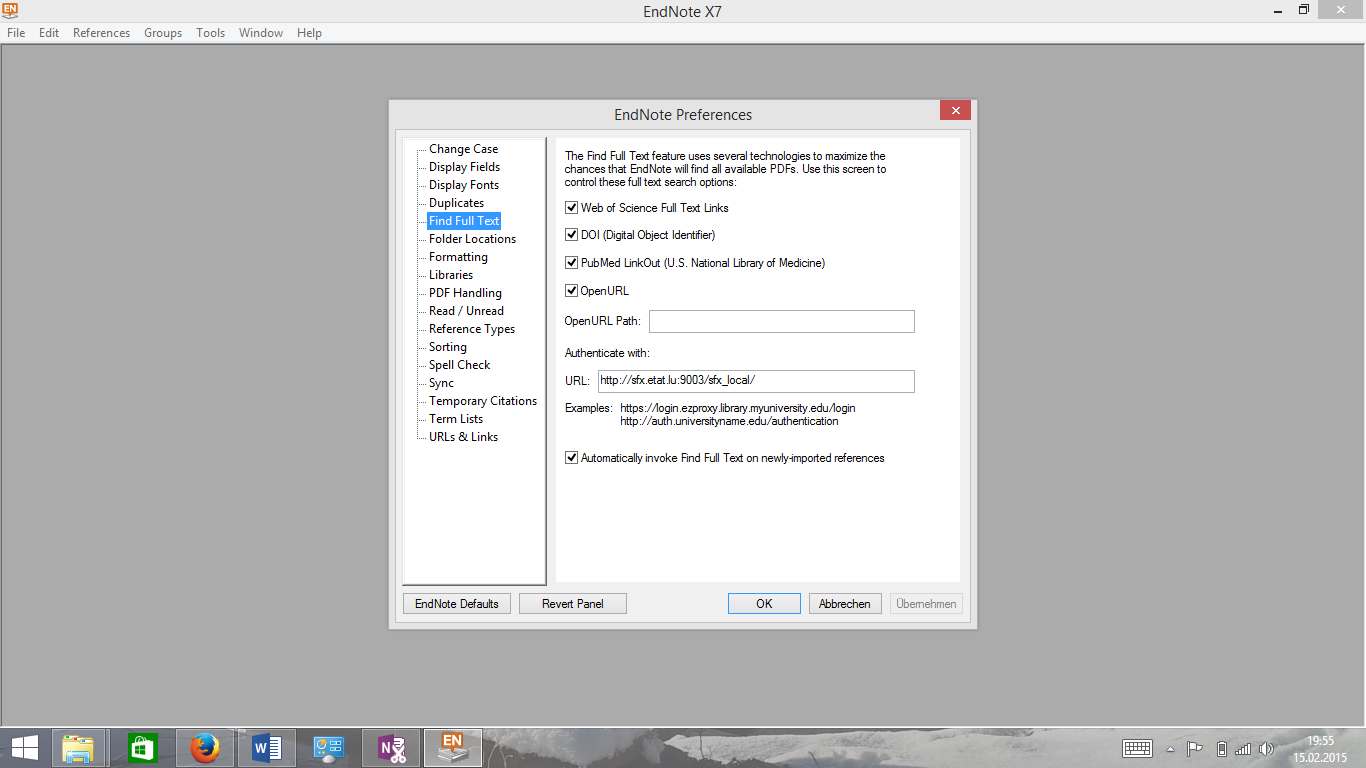
Task: Open Firefox from the taskbar
Action: pyautogui.click(x=204, y=748)
